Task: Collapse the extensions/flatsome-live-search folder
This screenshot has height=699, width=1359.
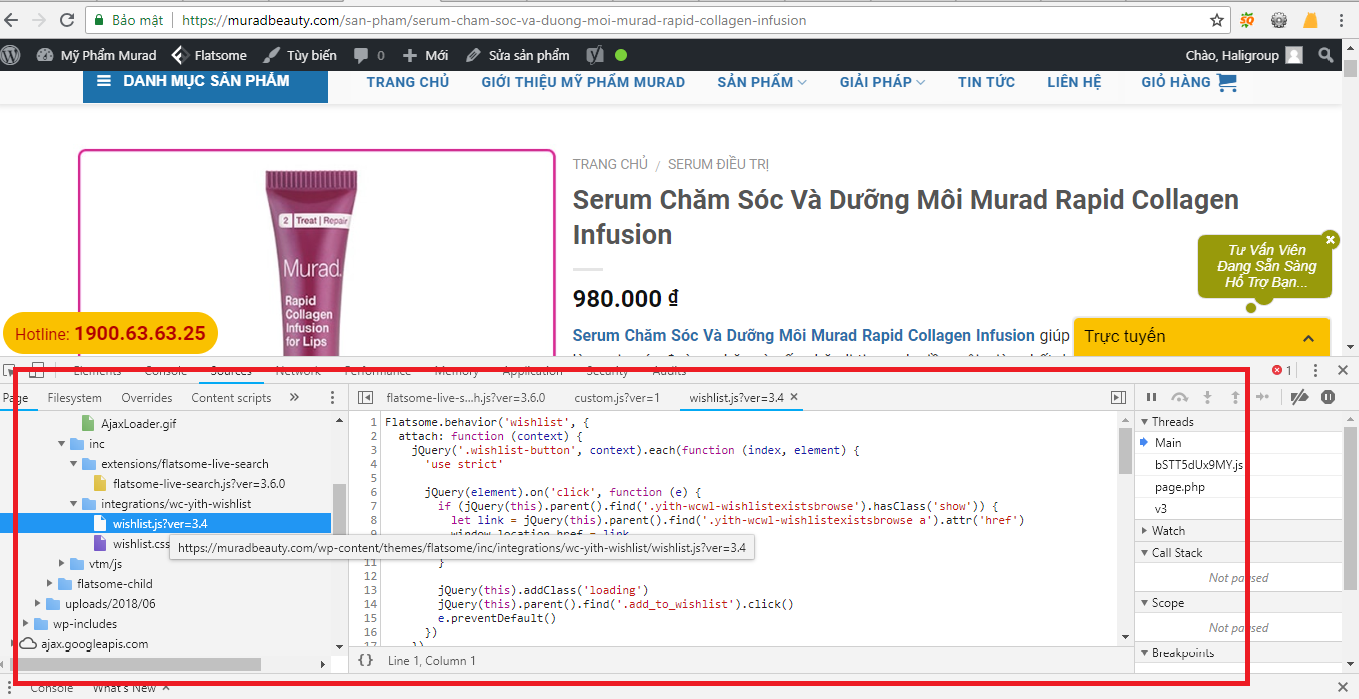Action: coord(74,464)
